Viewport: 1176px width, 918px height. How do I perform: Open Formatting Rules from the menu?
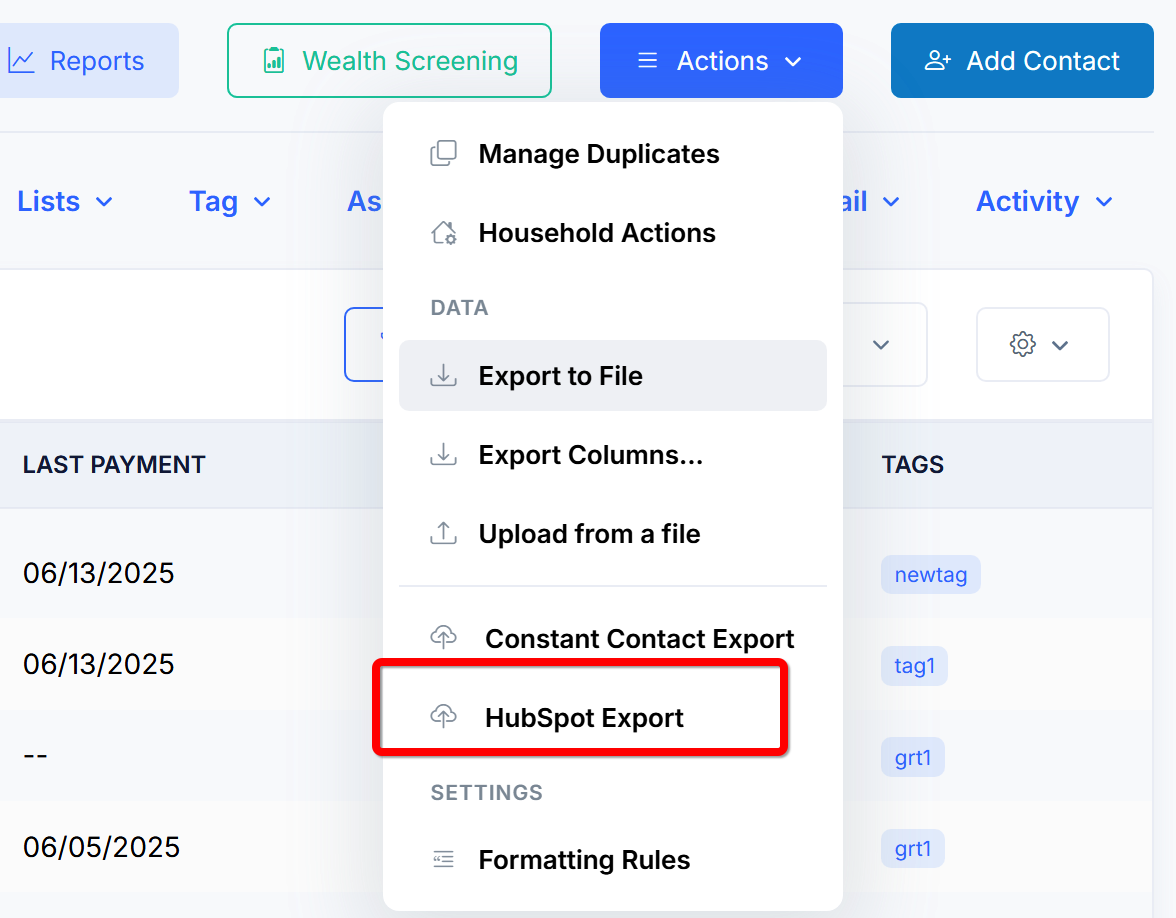tap(613, 860)
